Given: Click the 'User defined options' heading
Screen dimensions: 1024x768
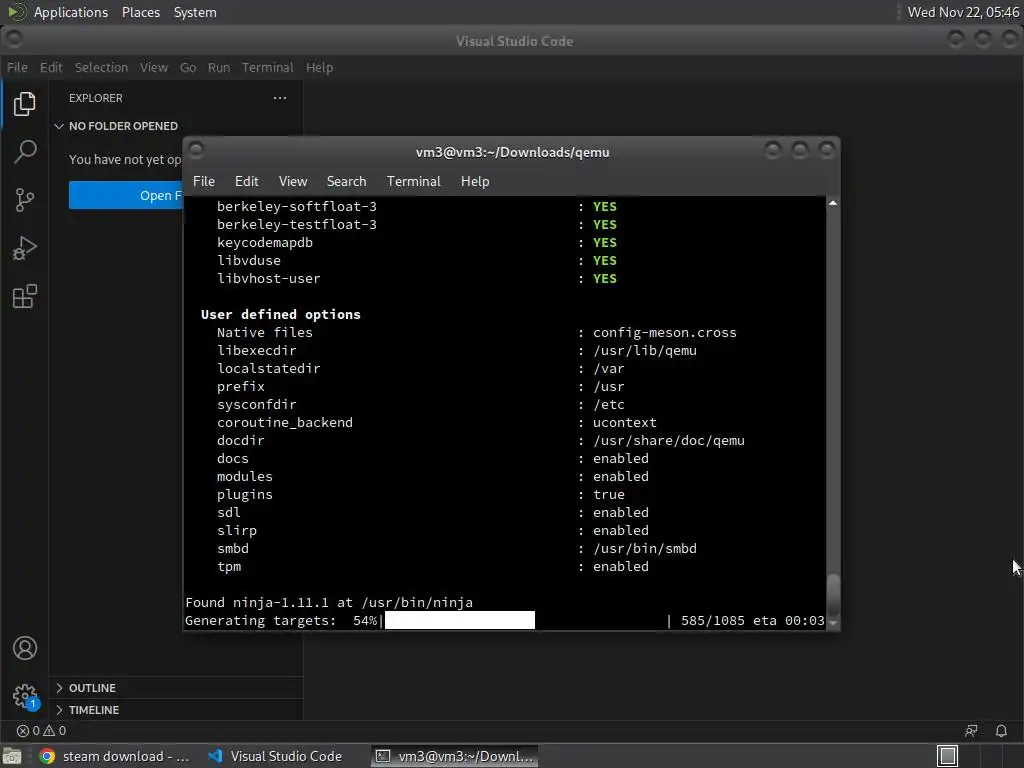Looking at the screenshot, I should pyautogui.click(x=281, y=314).
